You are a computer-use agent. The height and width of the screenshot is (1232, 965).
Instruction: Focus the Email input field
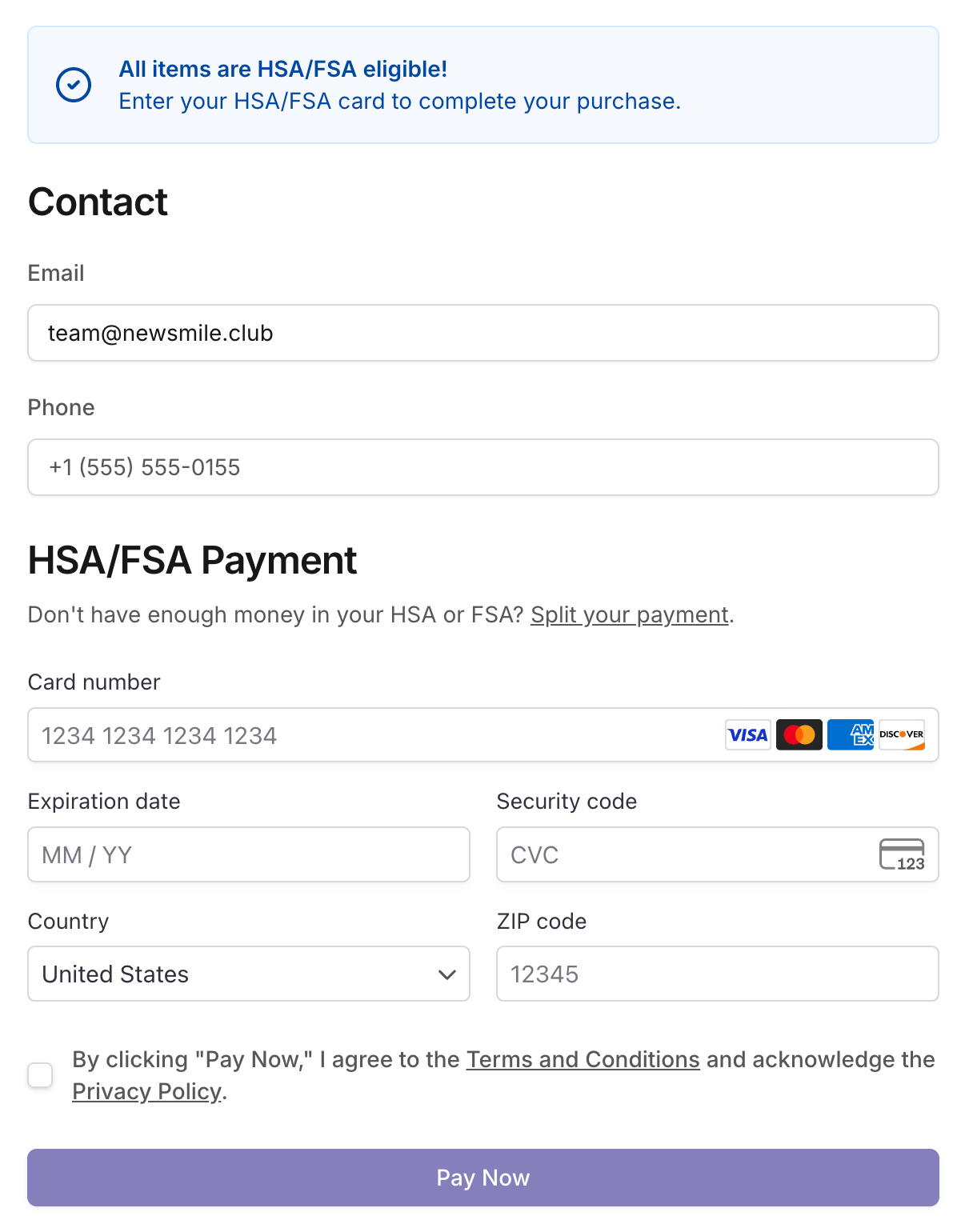click(x=482, y=333)
